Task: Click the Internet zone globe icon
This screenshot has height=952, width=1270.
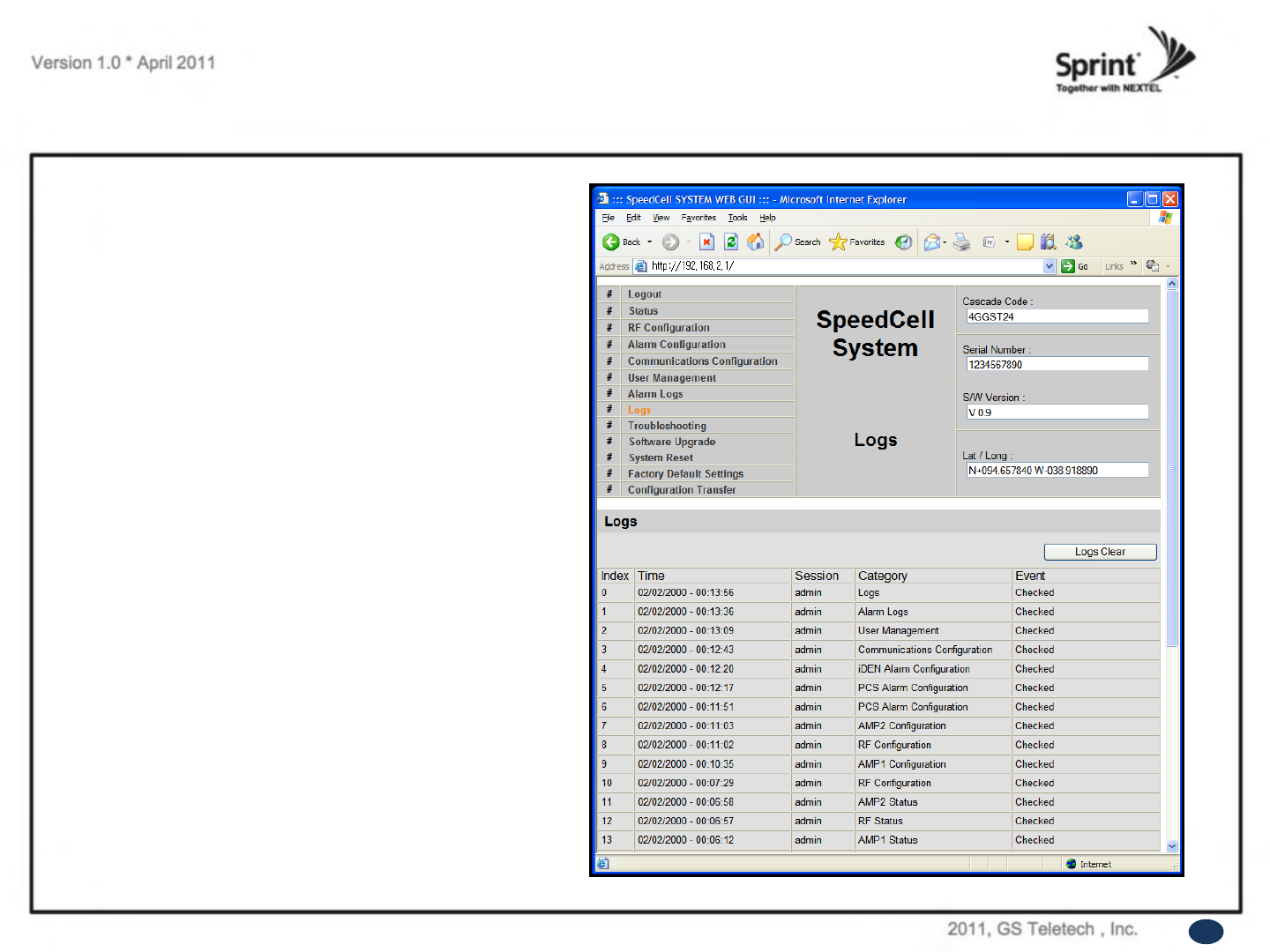Action: pyautogui.click(x=1072, y=865)
